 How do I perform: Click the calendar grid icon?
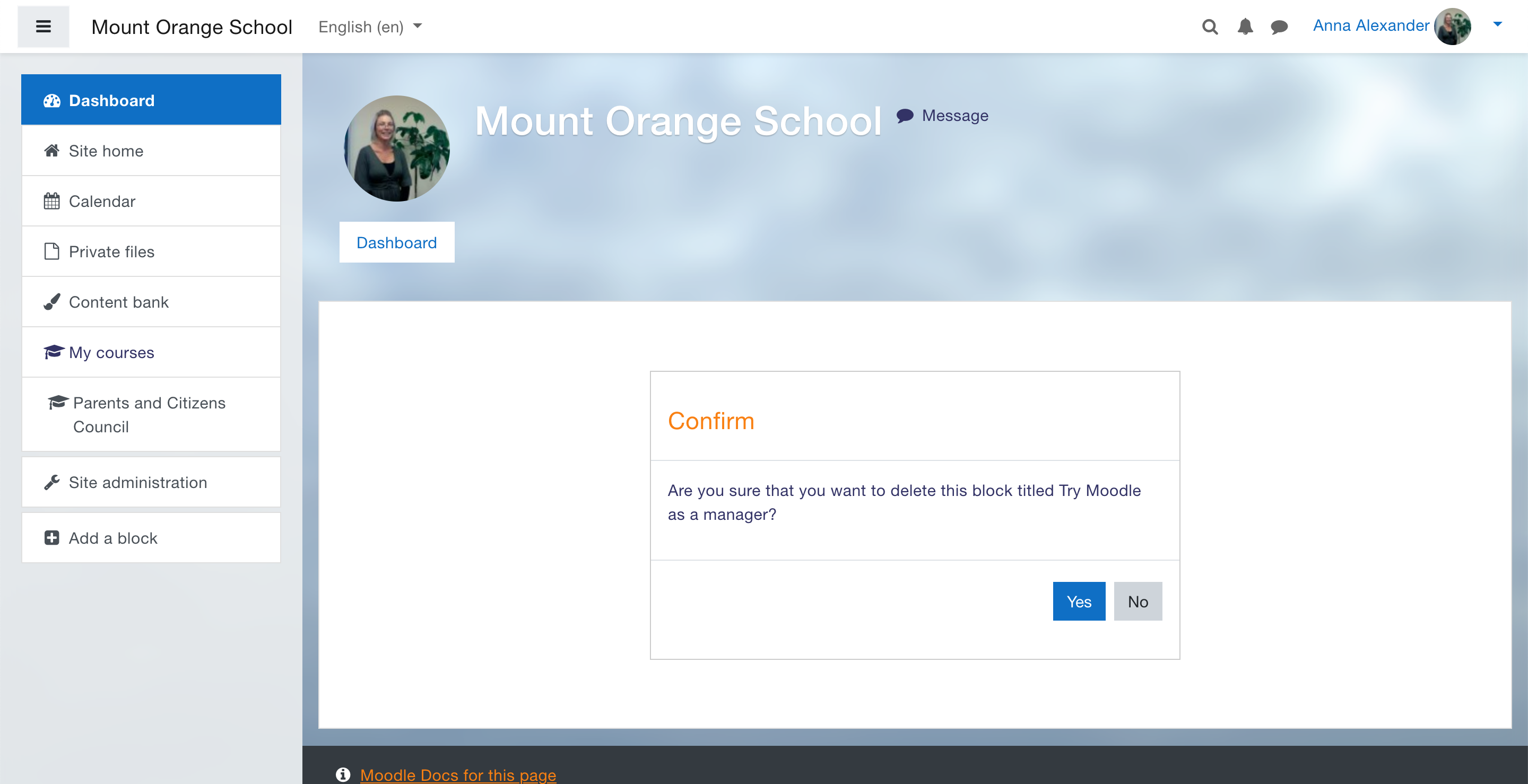(x=51, y=201)
